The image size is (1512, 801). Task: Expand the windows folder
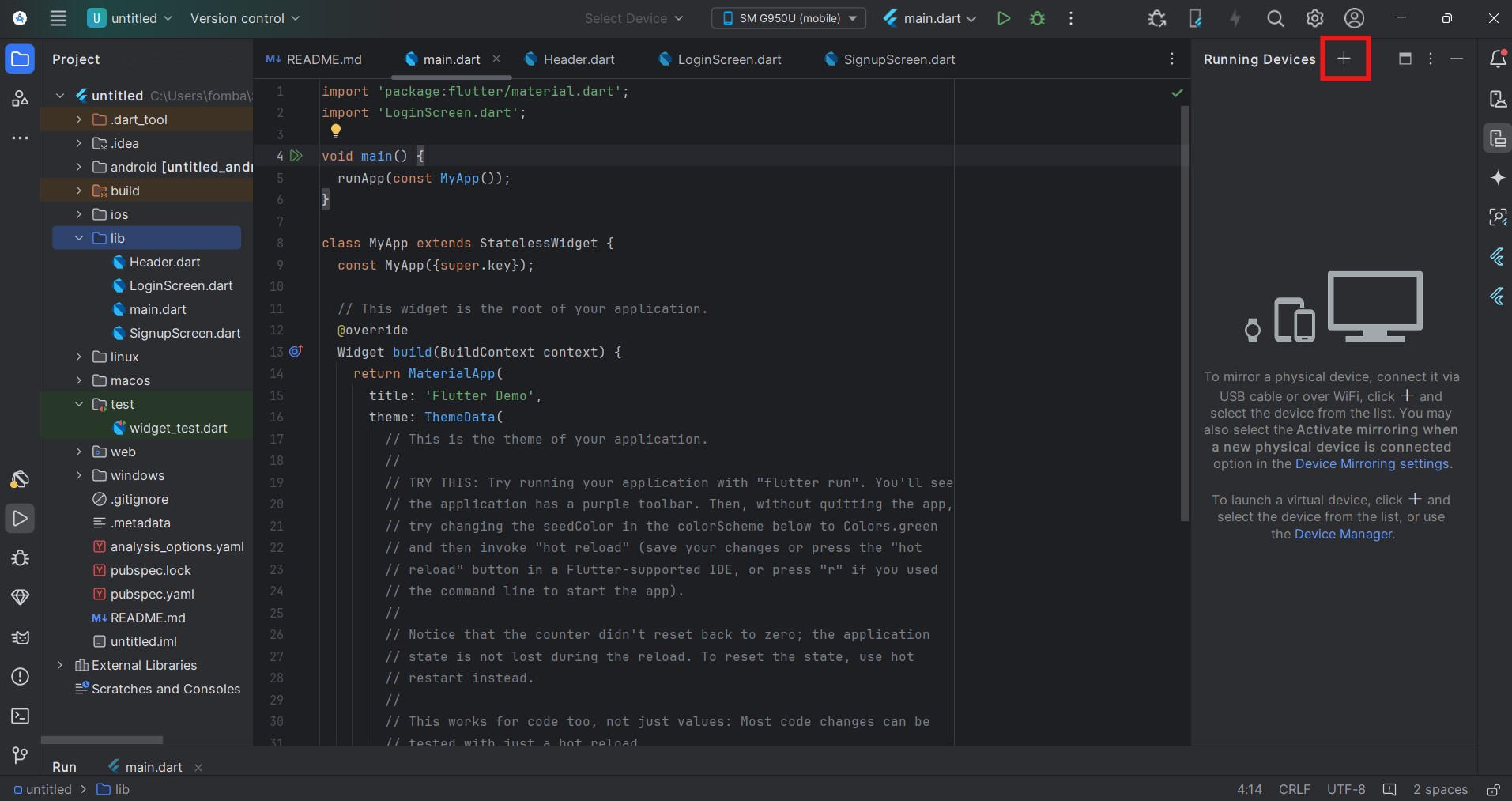[x=78, y=475]
